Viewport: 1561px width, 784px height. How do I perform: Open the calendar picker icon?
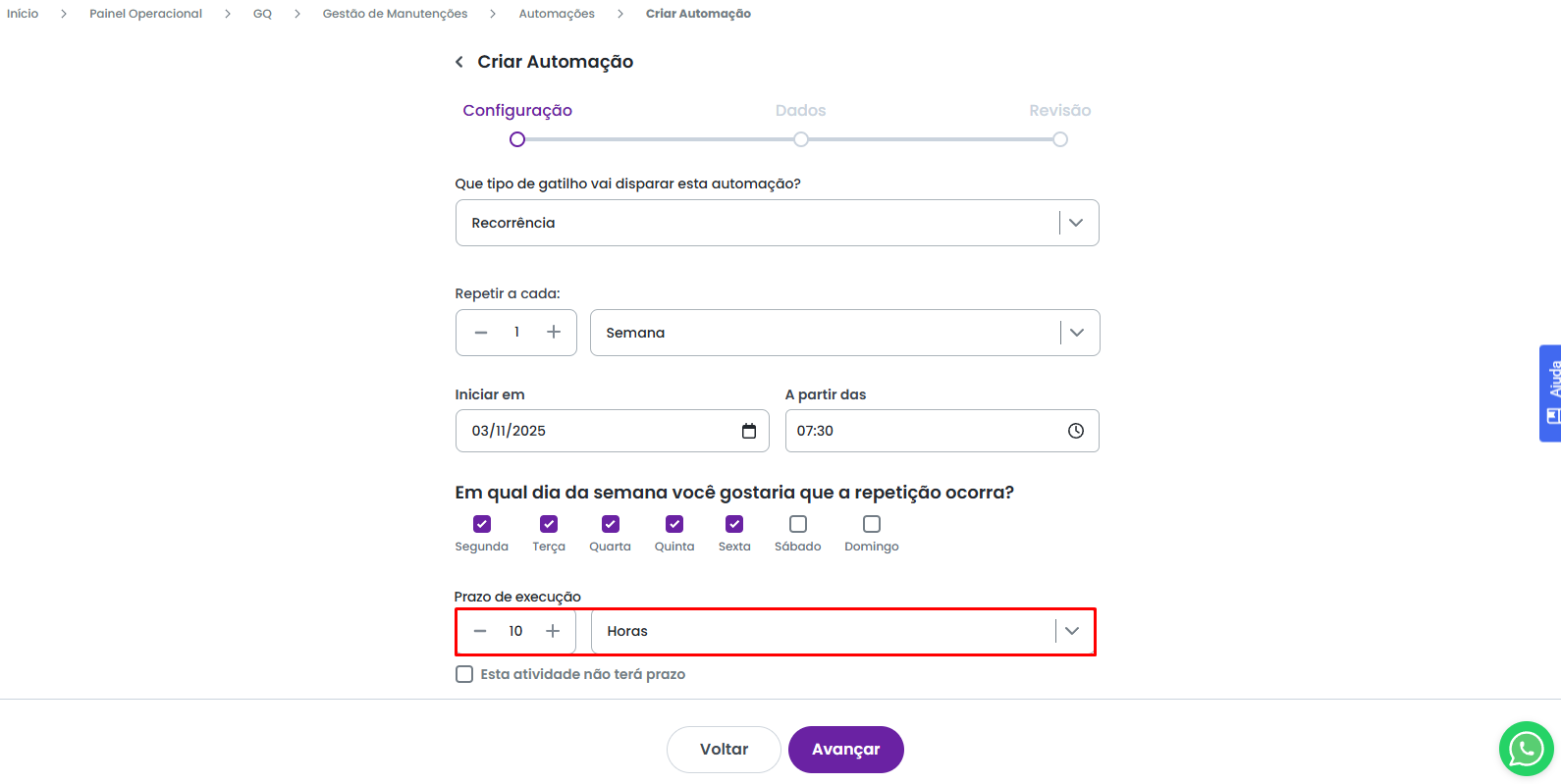749,431
